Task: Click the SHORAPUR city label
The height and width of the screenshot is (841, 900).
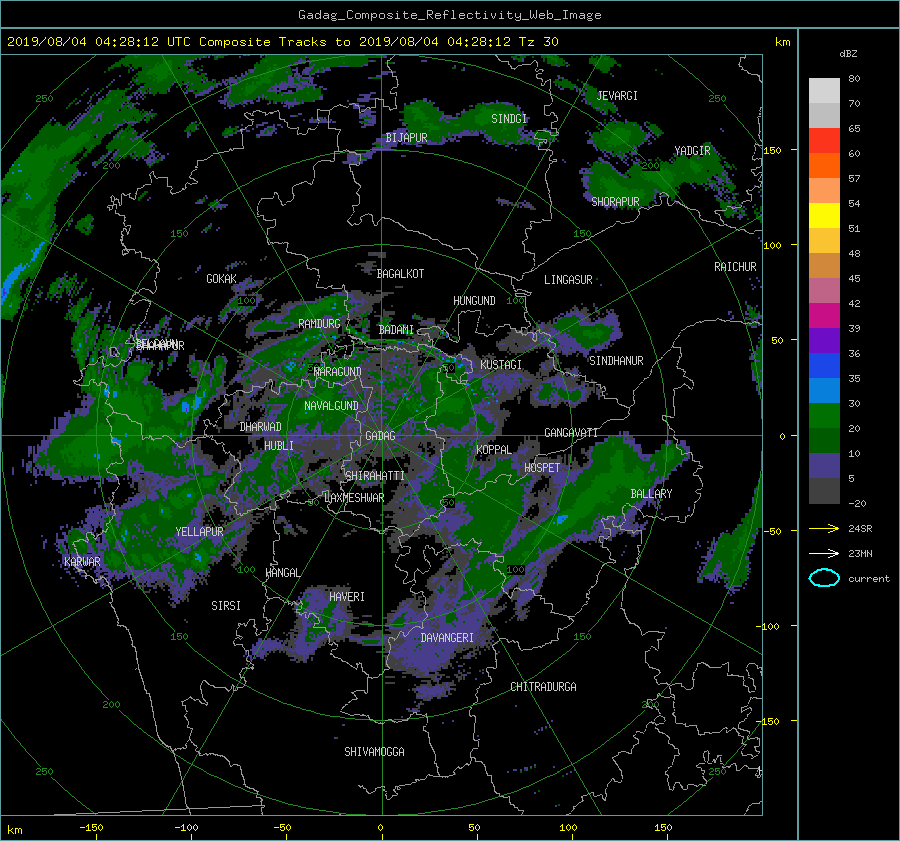Action: (615, 201)
